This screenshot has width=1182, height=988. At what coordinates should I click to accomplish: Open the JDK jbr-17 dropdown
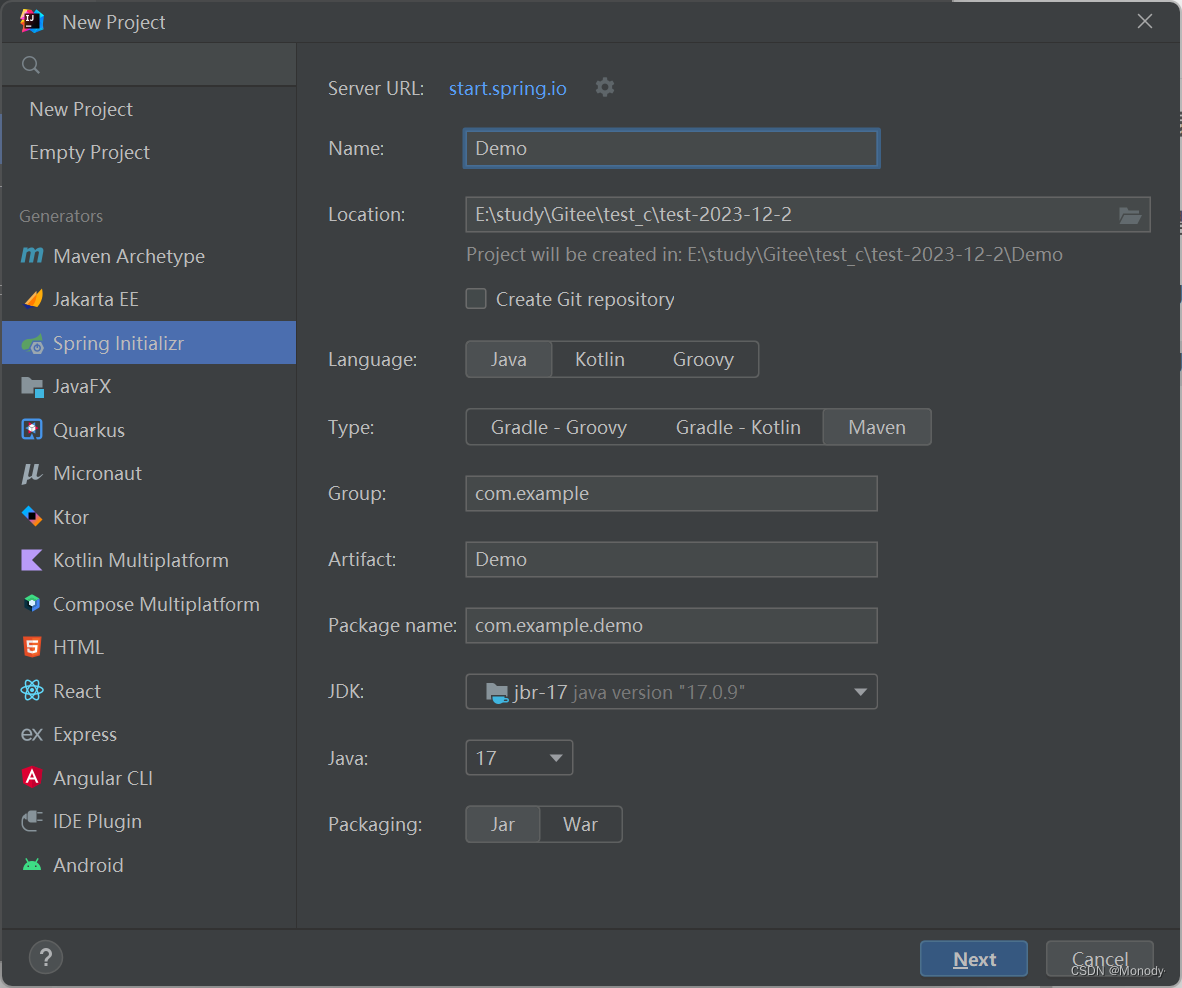pos(671,692)
